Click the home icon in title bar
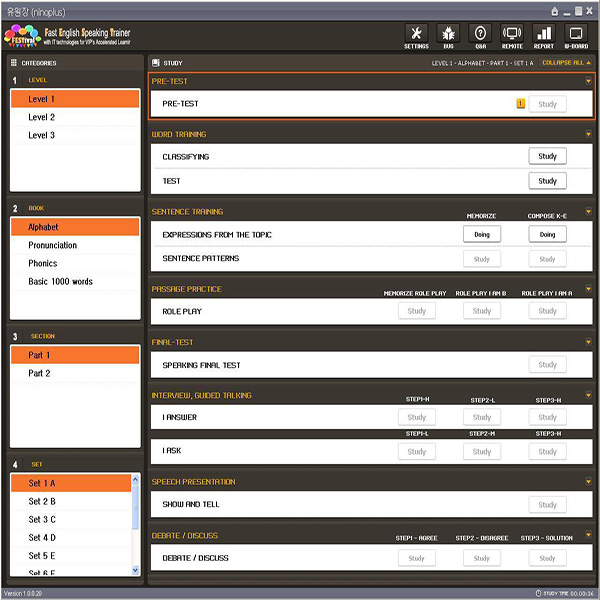 [556, 10]
